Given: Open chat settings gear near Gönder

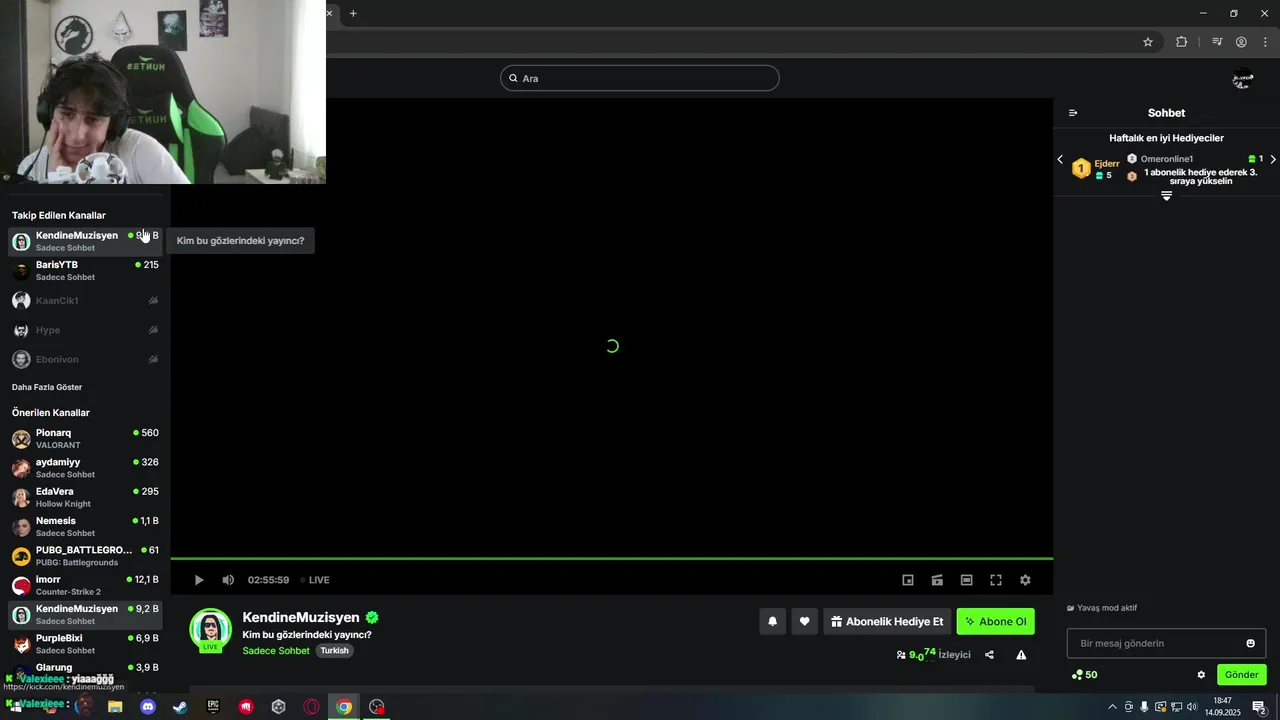Looking at the screenshot, I should 1201,675.
